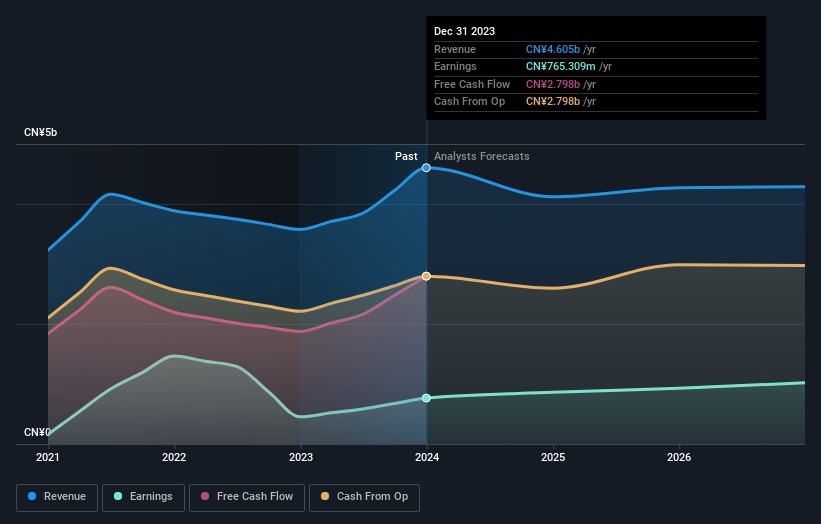Screen dimensions: 821x524
Task: Click the Revenue label in tooltip
Action: [455, 49]
